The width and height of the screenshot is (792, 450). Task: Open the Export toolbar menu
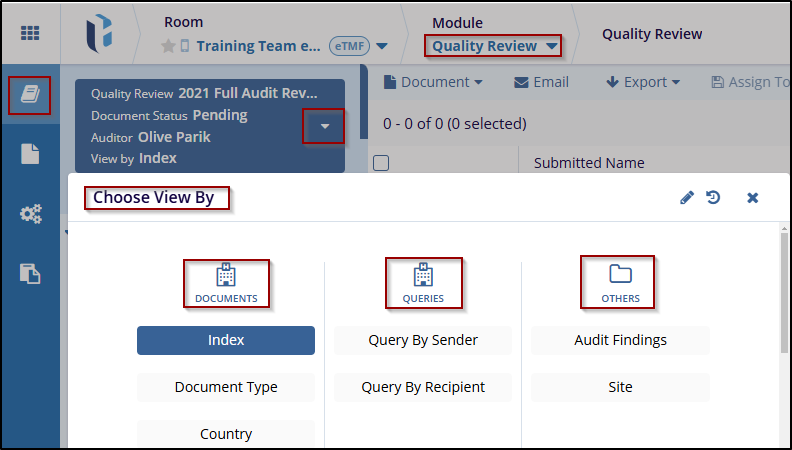[x=643, y=82]
